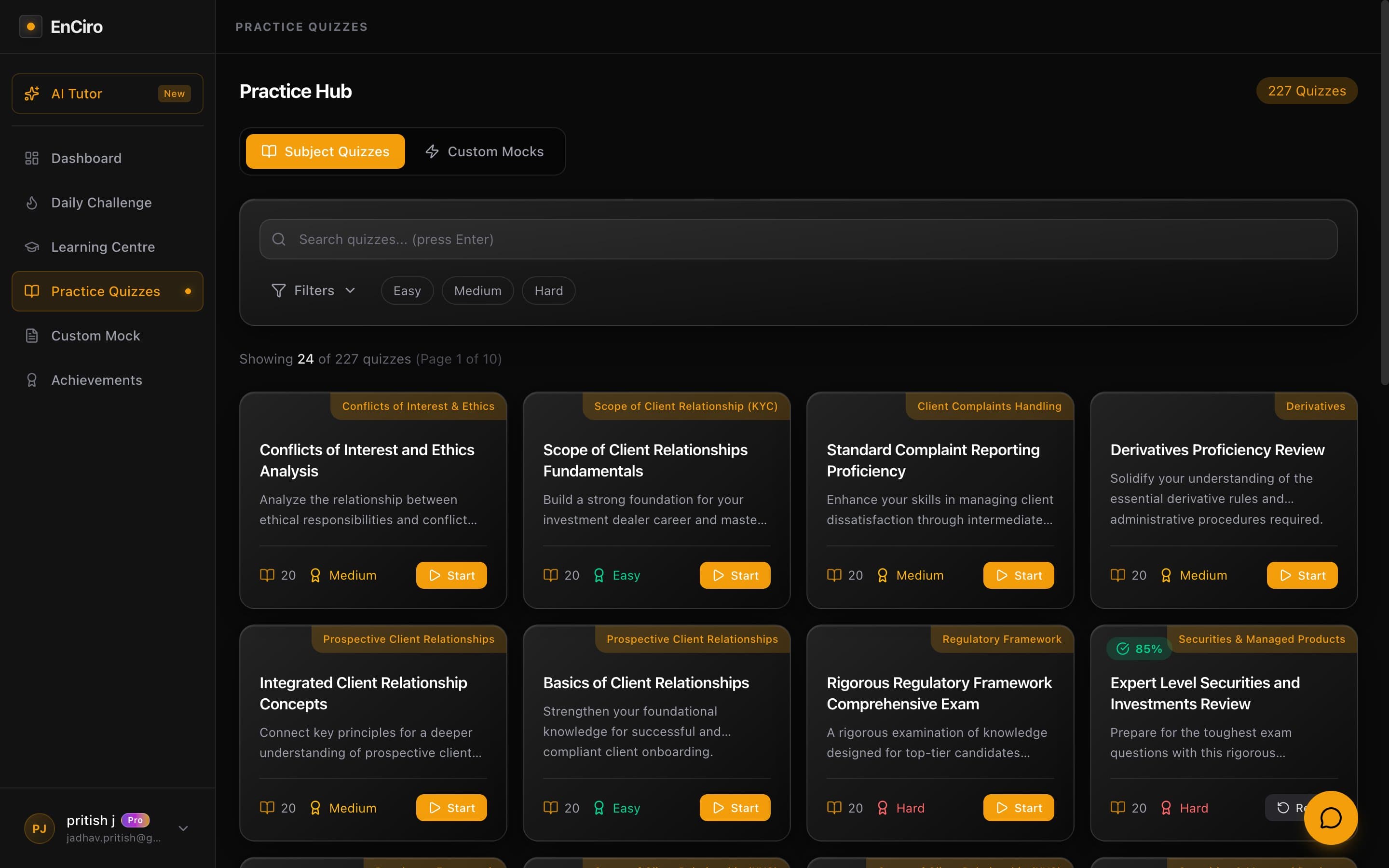Click the Practice Quizzes book icon
The image size is (1389, 868).
click(x=31, y=291)
